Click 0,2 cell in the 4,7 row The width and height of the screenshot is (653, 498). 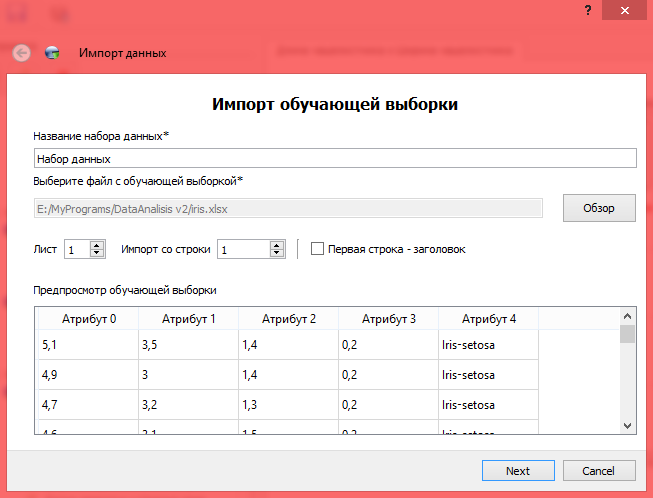tap(389, 405)
